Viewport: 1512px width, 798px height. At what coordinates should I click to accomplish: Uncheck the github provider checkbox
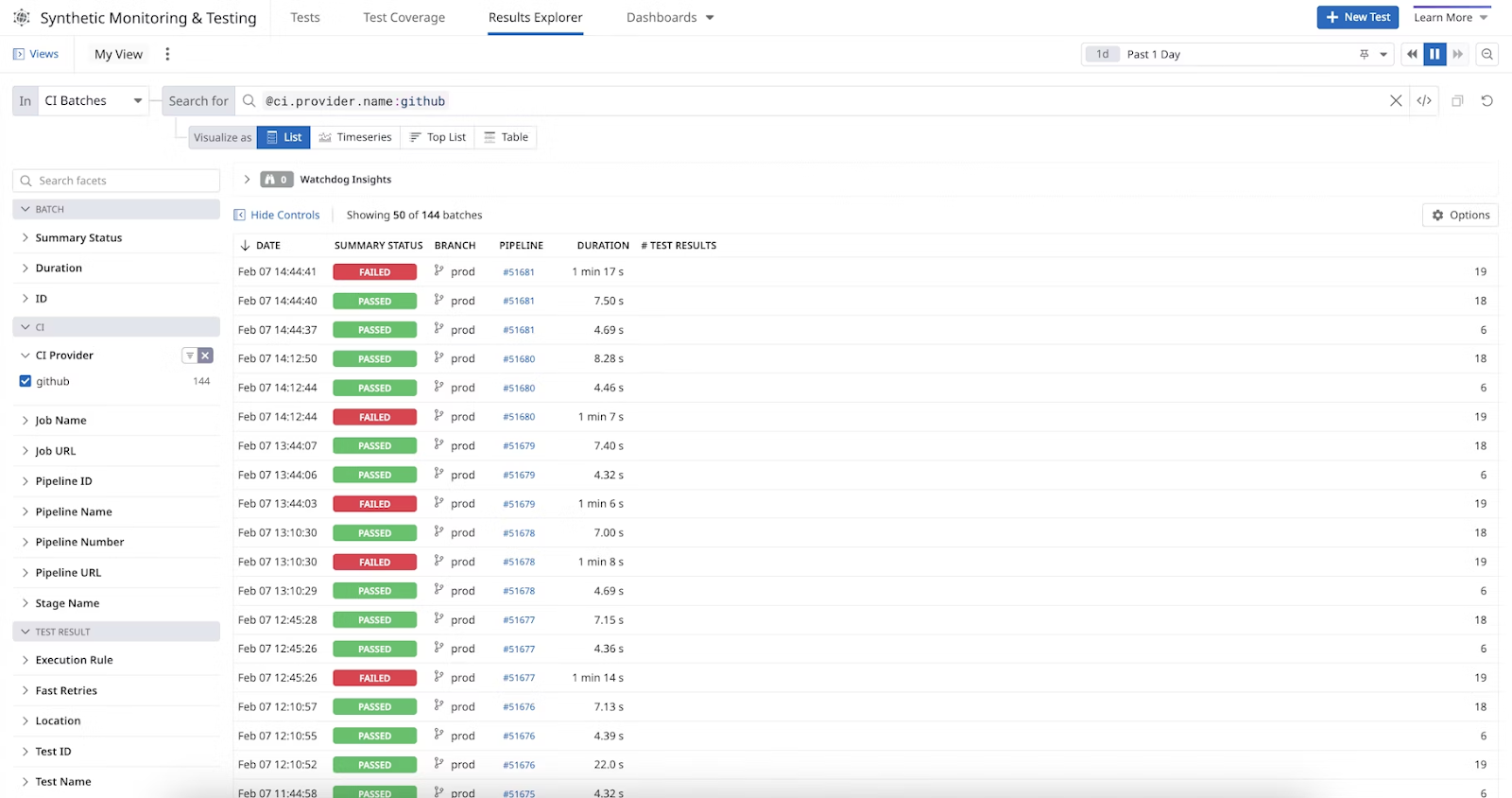tap(26, 381)
